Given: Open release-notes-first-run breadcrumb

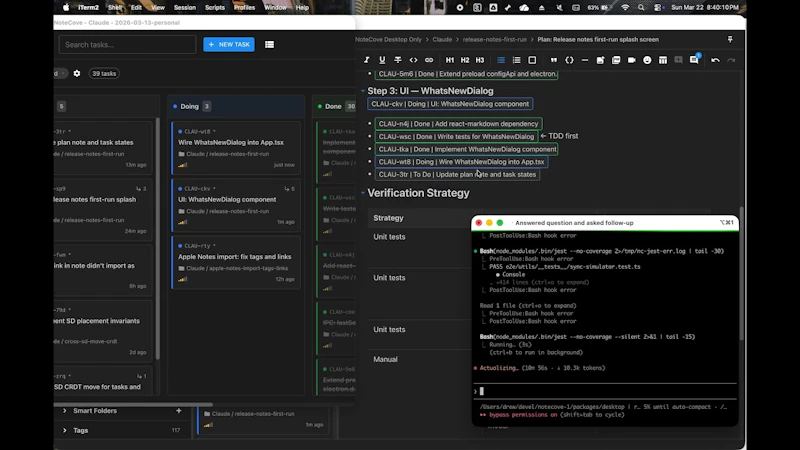Looking at the screenshot, I should point(494,39).
